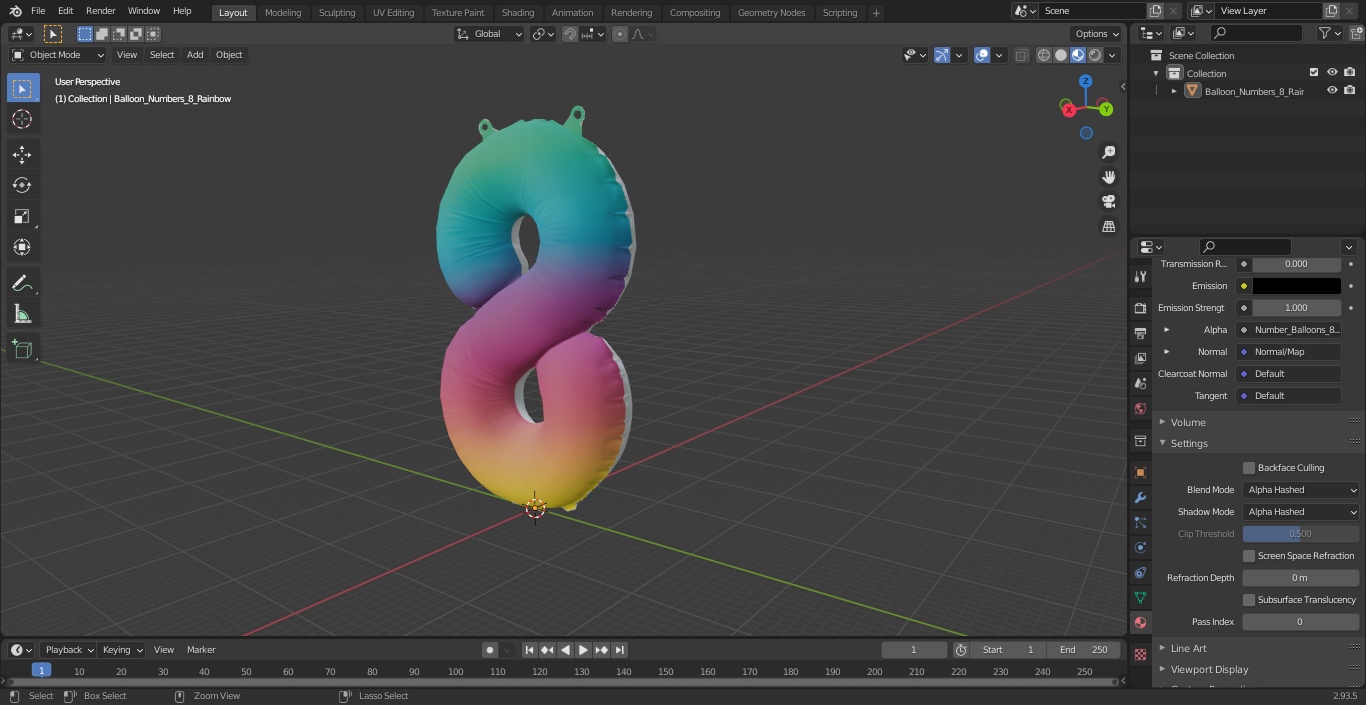Click the black Emission color swatch
Screen dimensions: 1366x705
1296,286
